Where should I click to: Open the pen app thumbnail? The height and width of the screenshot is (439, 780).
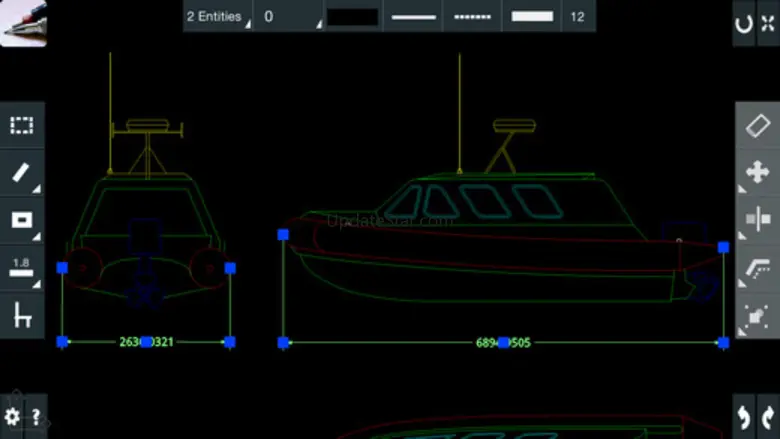click(x=23, y=23)
